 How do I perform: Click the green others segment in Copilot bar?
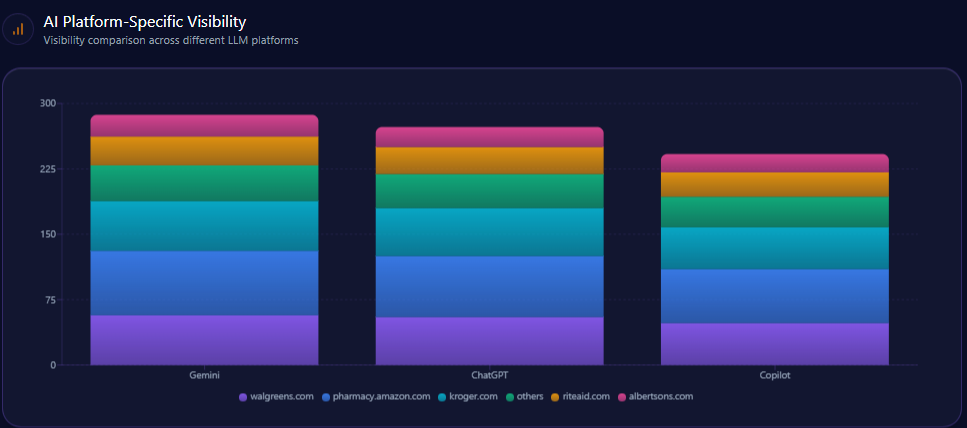775,212
